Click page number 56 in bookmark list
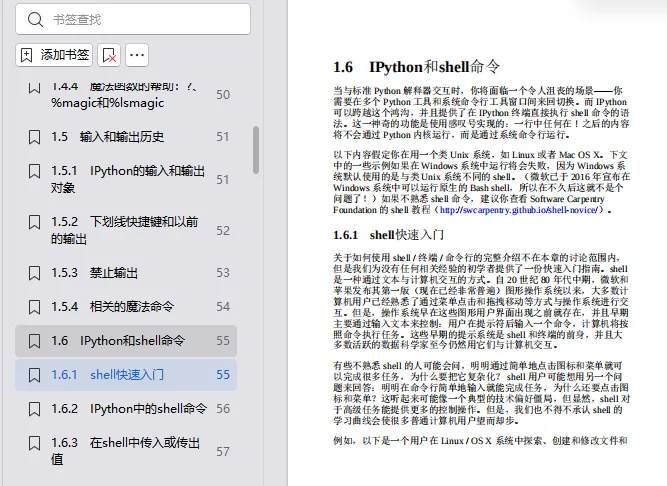The height and width of the screenshot is (486, 667). [223, 409]
